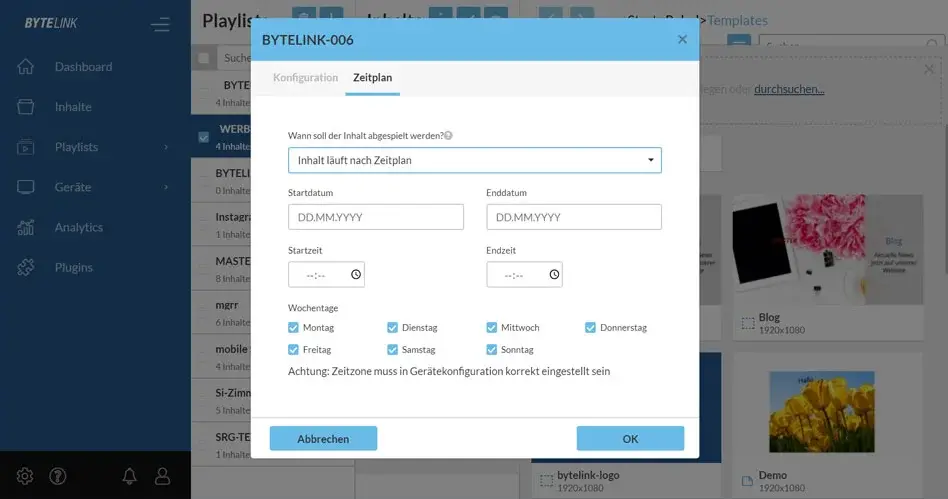Expand the Playlists sidebar submenu arrow
Viewport: 948px width, 499px height.
coord(166,147)
